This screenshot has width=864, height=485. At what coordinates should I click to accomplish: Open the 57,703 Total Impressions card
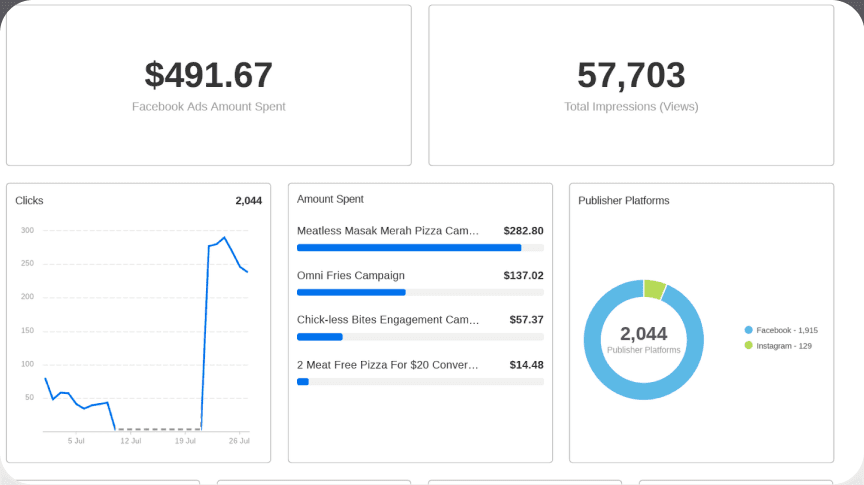coord(631,85)
